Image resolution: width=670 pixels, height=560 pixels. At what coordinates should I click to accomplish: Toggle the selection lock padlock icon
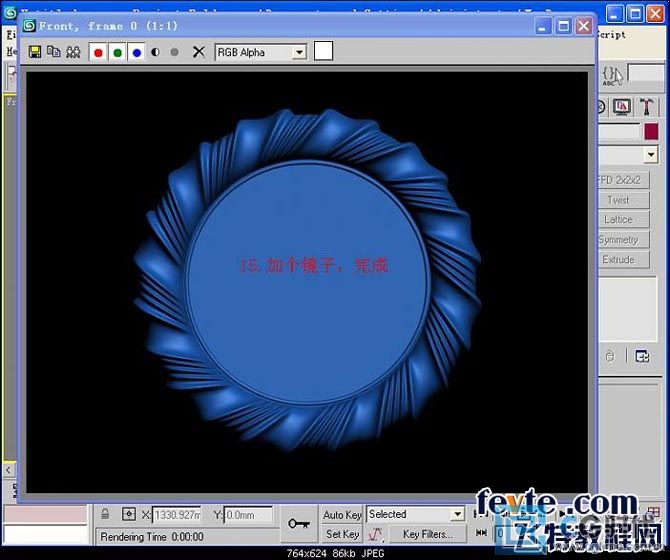click(105, 514)
